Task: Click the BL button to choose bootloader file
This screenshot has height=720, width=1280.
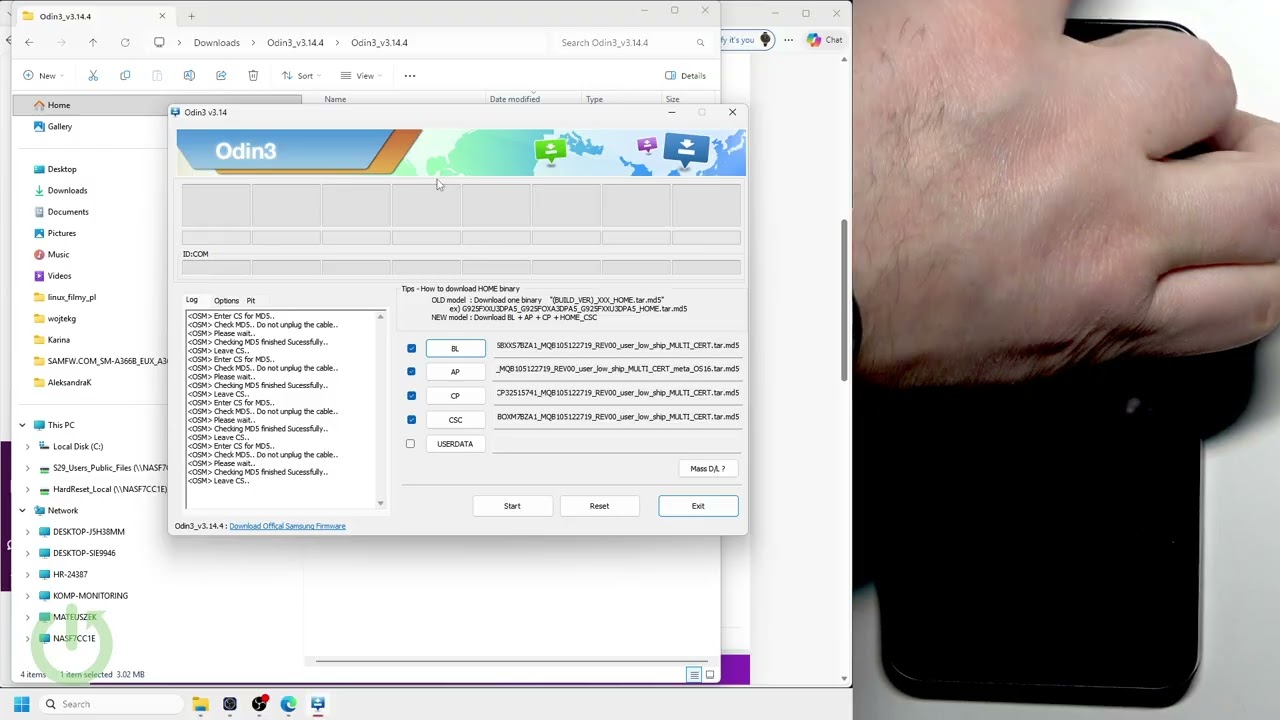Action: pos(455,348)
